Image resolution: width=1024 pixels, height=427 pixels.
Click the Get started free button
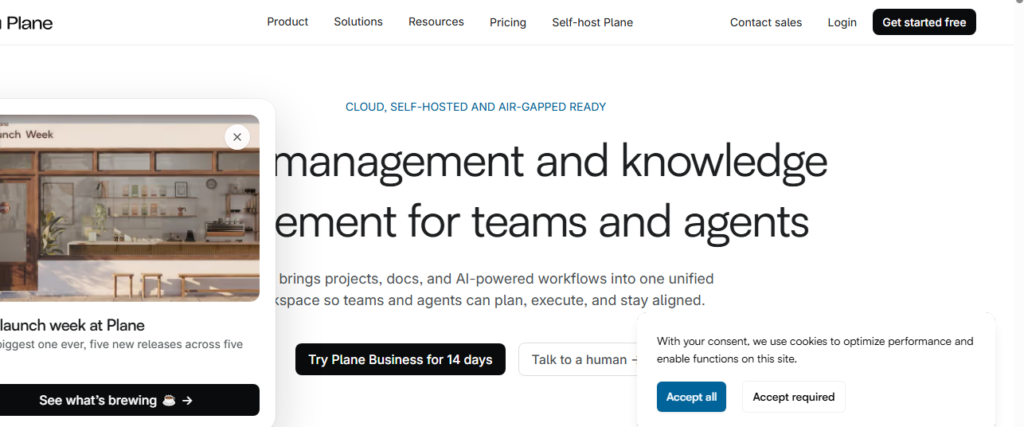(924, 22)
